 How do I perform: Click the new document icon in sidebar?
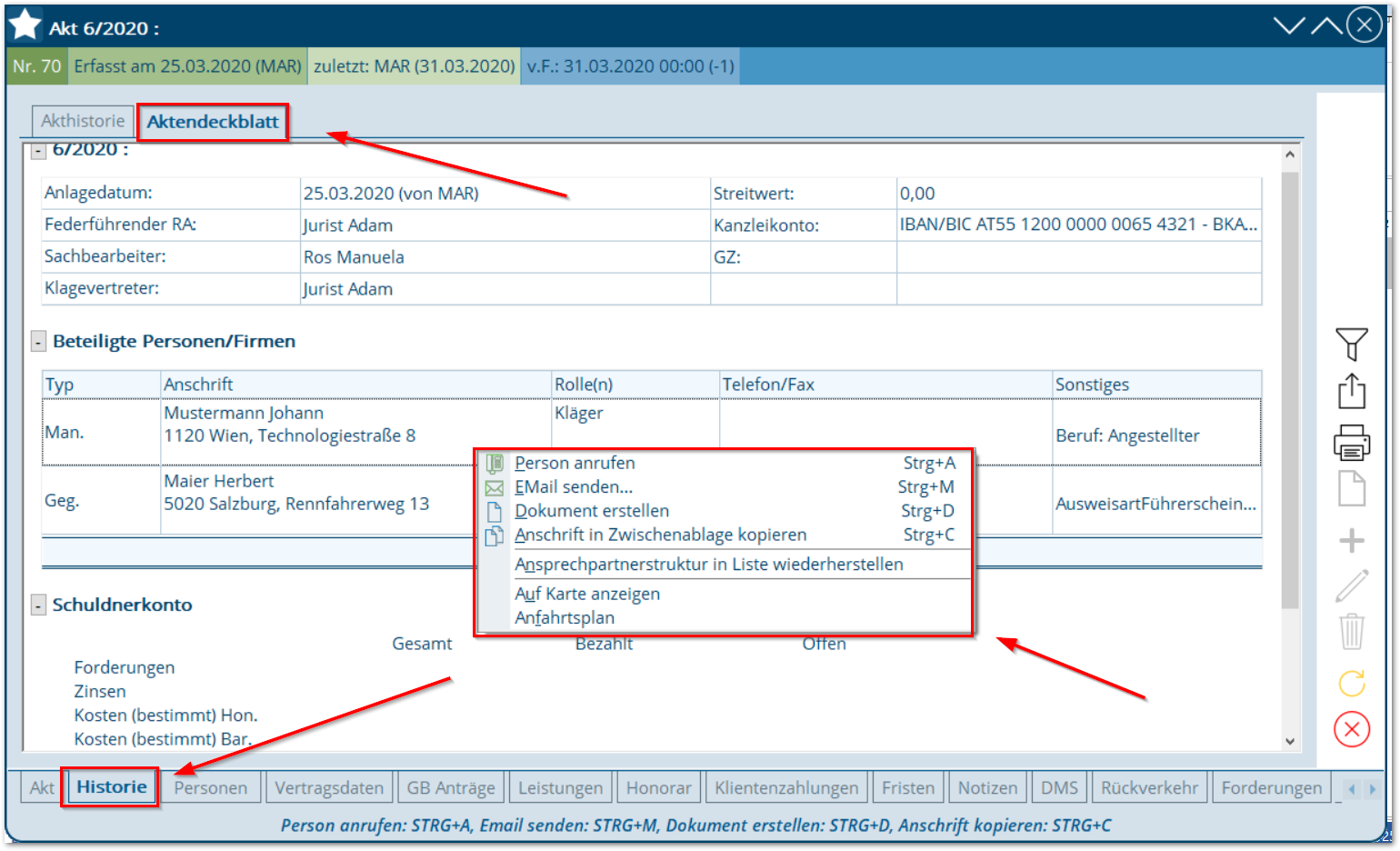1352,489
